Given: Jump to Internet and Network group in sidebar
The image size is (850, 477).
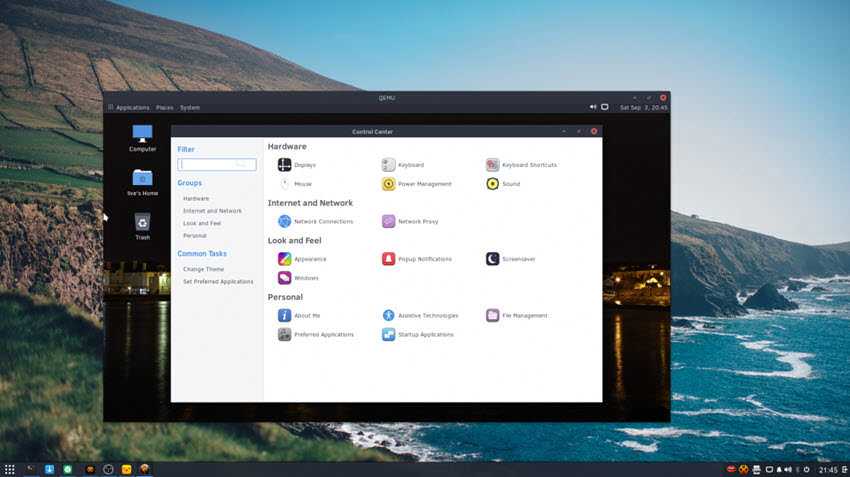Looking at the screenshot, I should click(212, 211).
